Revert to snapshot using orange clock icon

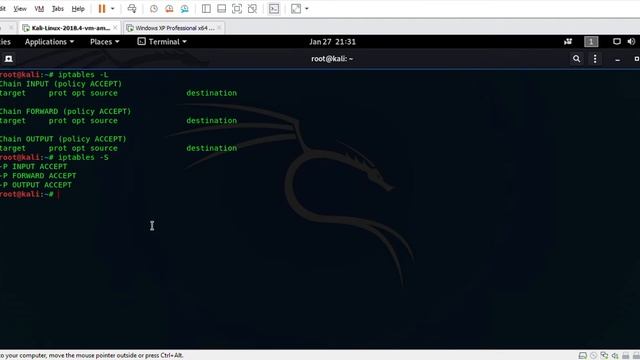tap(169, 9)
